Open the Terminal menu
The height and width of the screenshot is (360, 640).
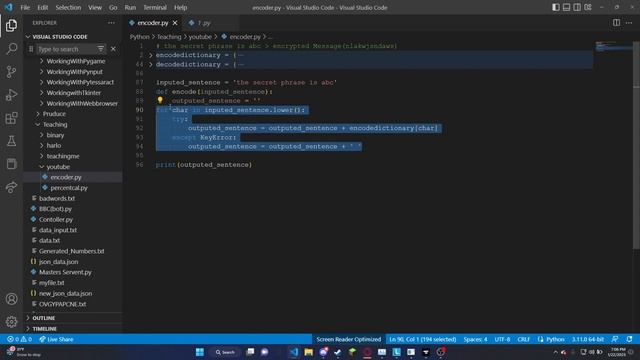[x=155, y=7]
